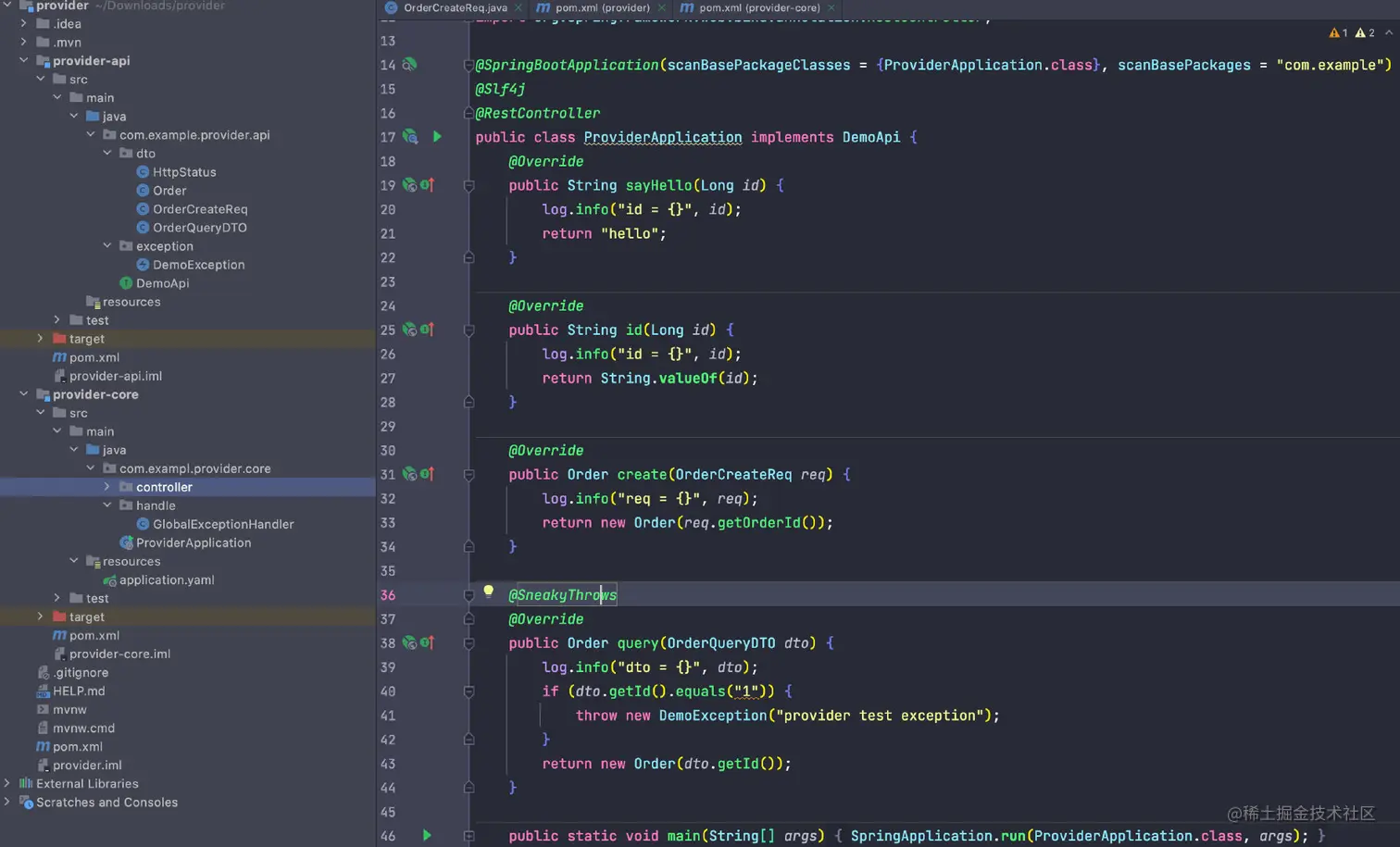Screen dimensions: 1400x847
Task: Expand the controller package
Action: [x=107, y=486]
